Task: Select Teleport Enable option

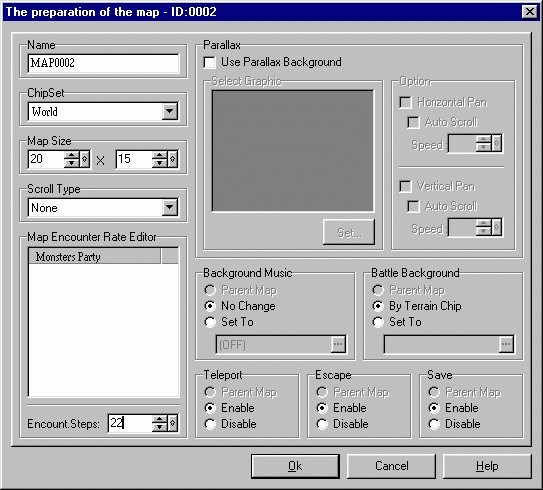Action: (x=210, y=408)
